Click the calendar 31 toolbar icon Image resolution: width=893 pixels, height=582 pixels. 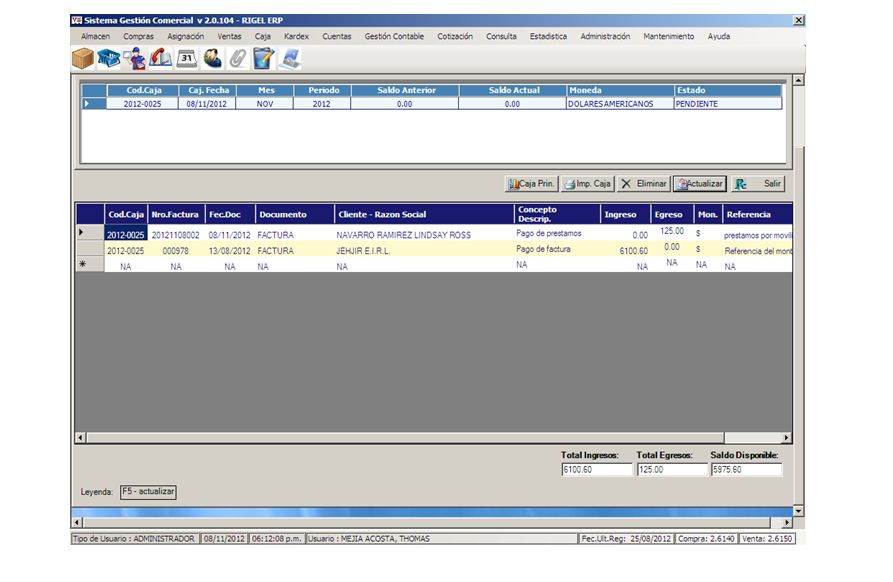(x=187, y=59)
